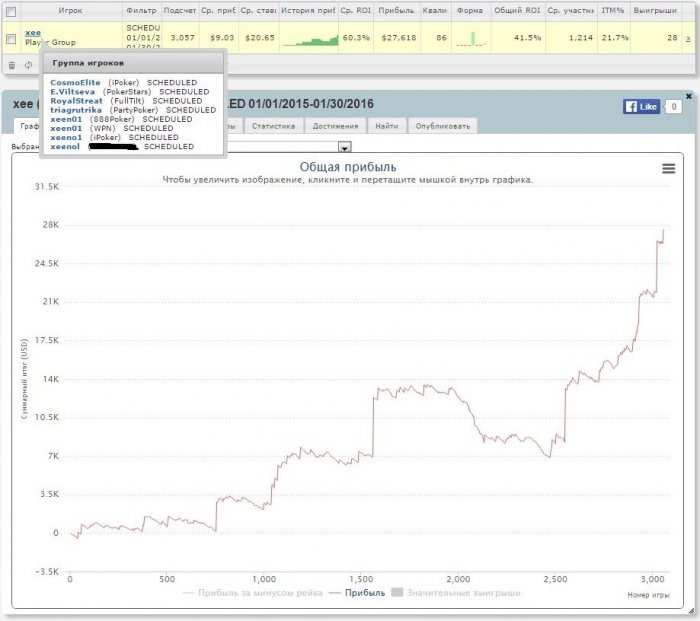This screenshot has width=700, height=621.
Task: Open the Найти tab
Action: tap(387, 126)
